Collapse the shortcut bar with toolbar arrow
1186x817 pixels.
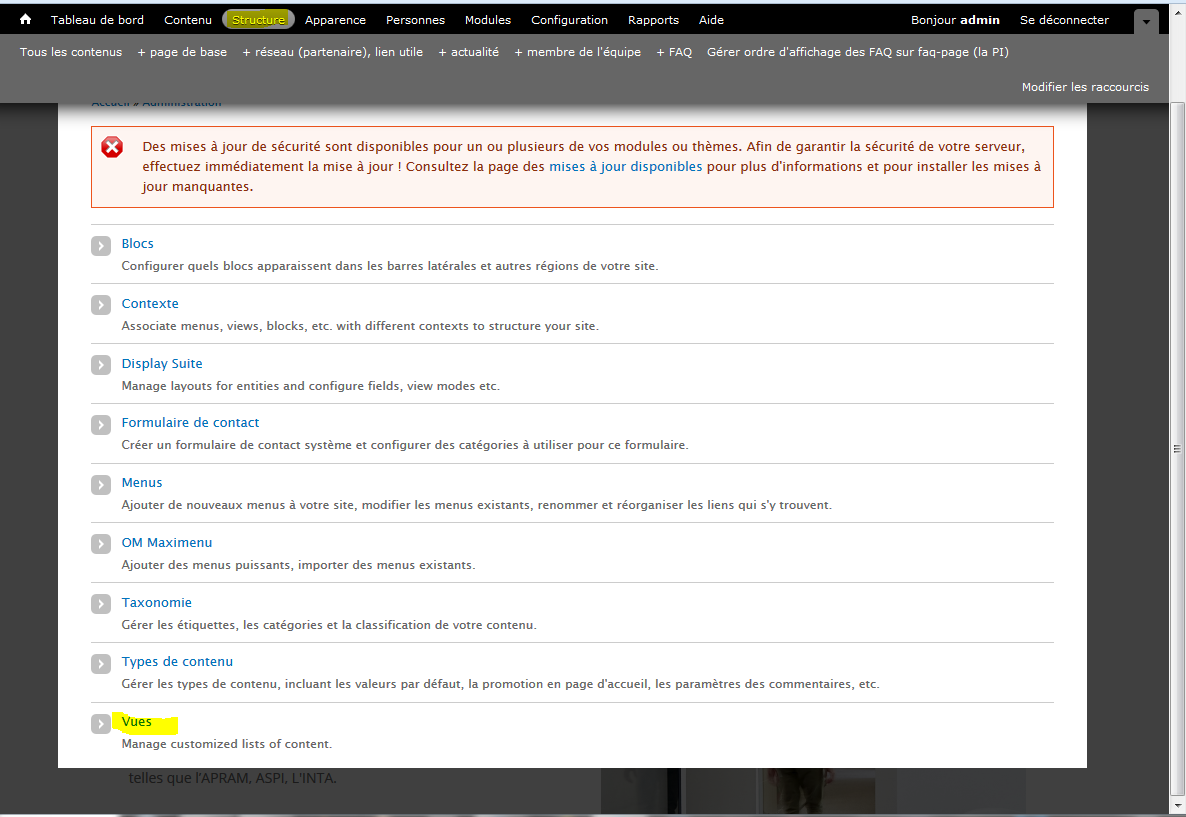coord(1146,21)
